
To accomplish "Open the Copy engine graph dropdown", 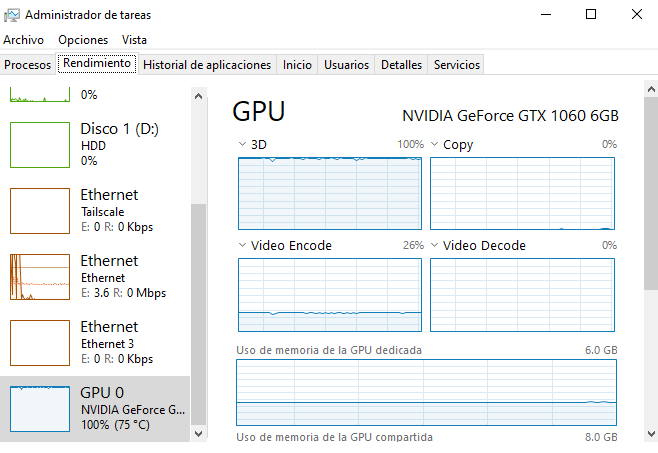I will click(435, 145).
